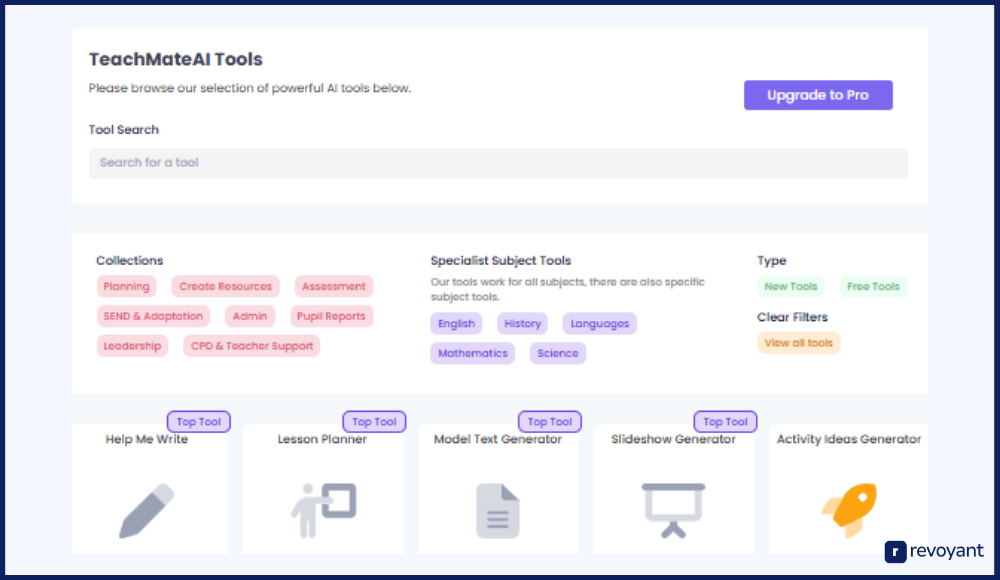Viewport: 1000px width, 580px height.
Task: Open the Slideshow Generator projector screen icon
Action: point(673,510)
